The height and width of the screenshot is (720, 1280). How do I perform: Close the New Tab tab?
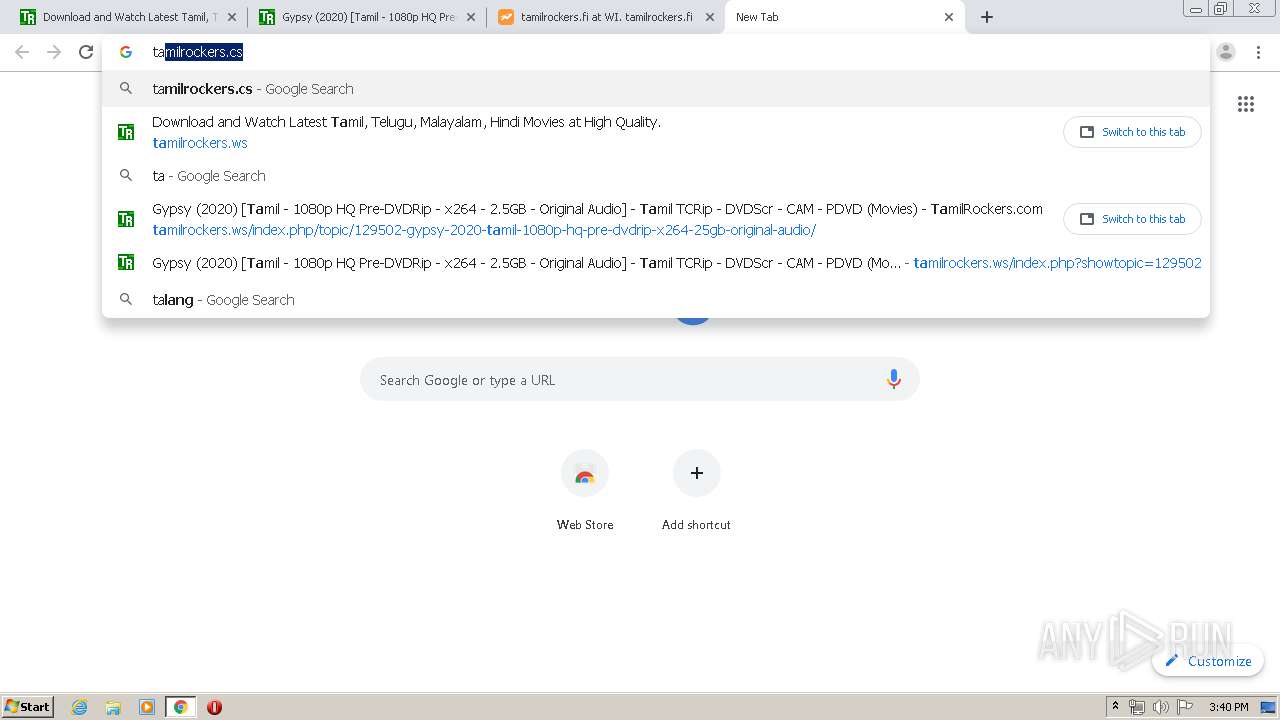point(949,17)
